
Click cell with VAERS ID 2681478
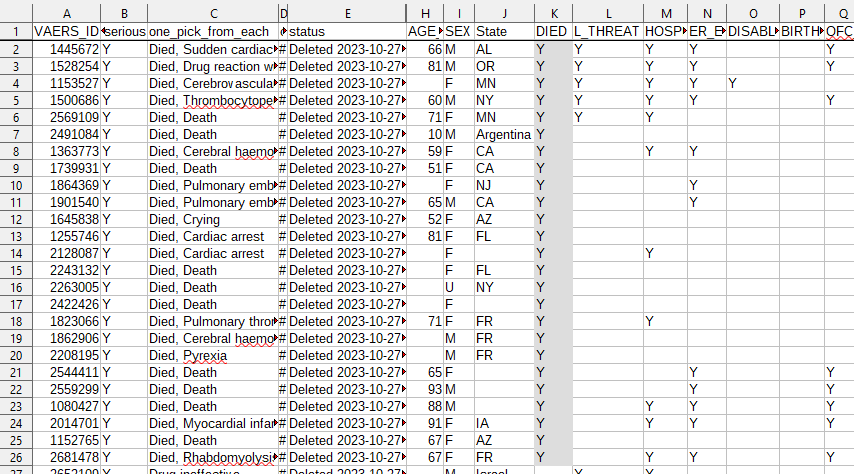click(66, 458)
